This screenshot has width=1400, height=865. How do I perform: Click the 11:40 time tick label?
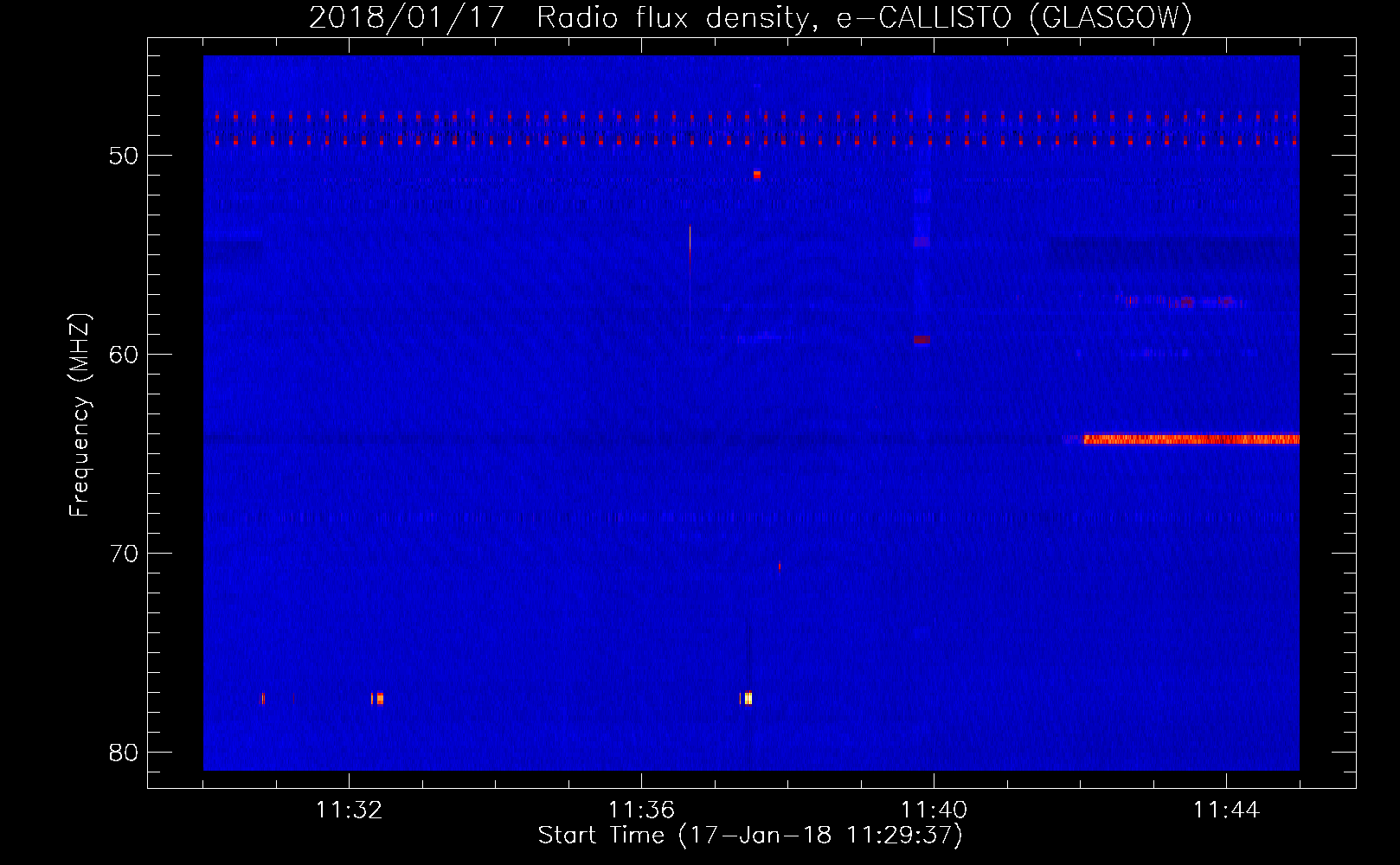934,811
